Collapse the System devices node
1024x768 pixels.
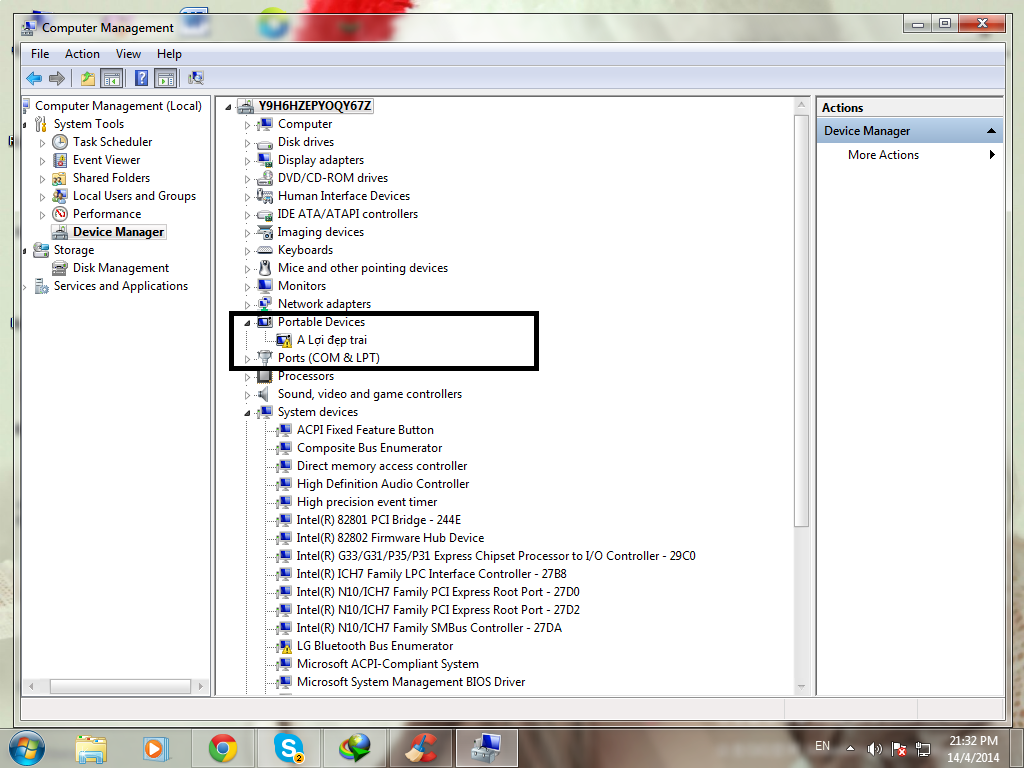248,412
